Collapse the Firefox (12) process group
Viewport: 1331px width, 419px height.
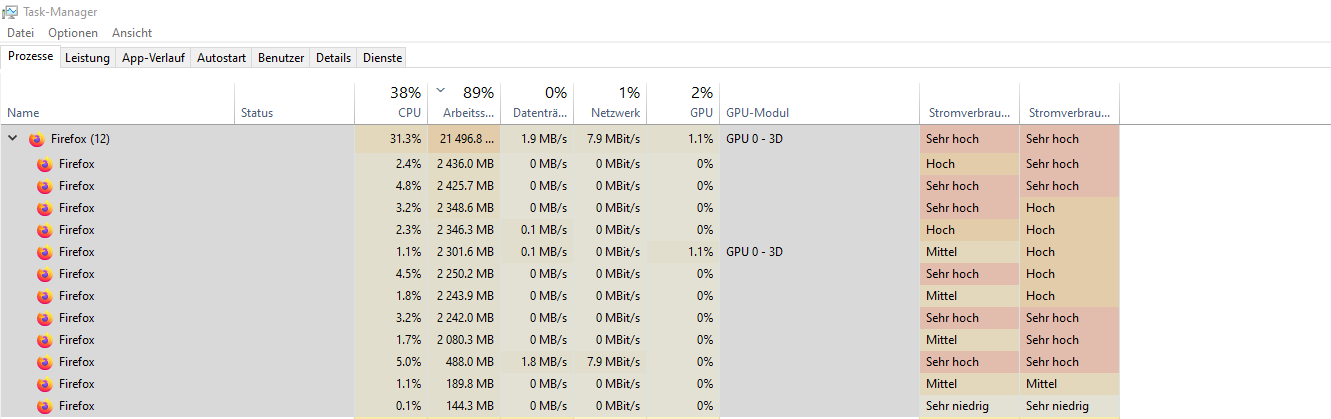pos(13,139)
